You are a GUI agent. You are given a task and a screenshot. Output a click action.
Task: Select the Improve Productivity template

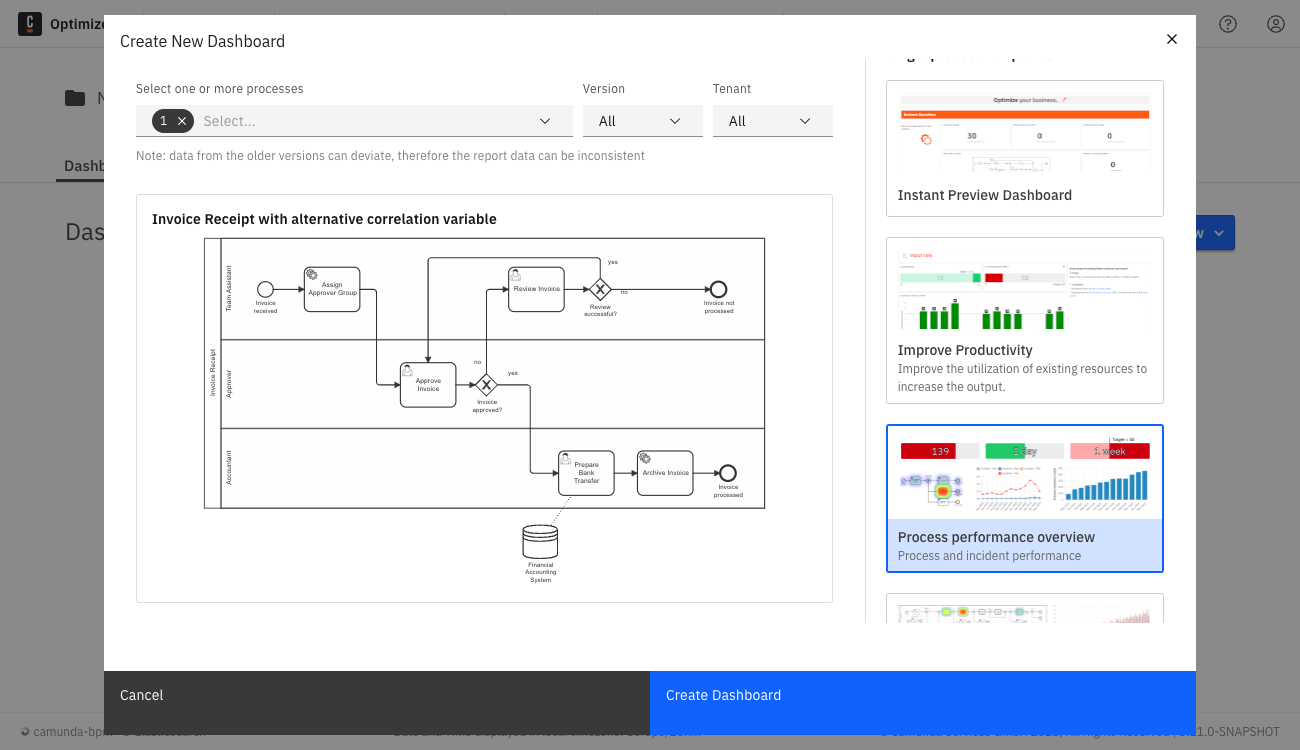tap(1025, 320)
